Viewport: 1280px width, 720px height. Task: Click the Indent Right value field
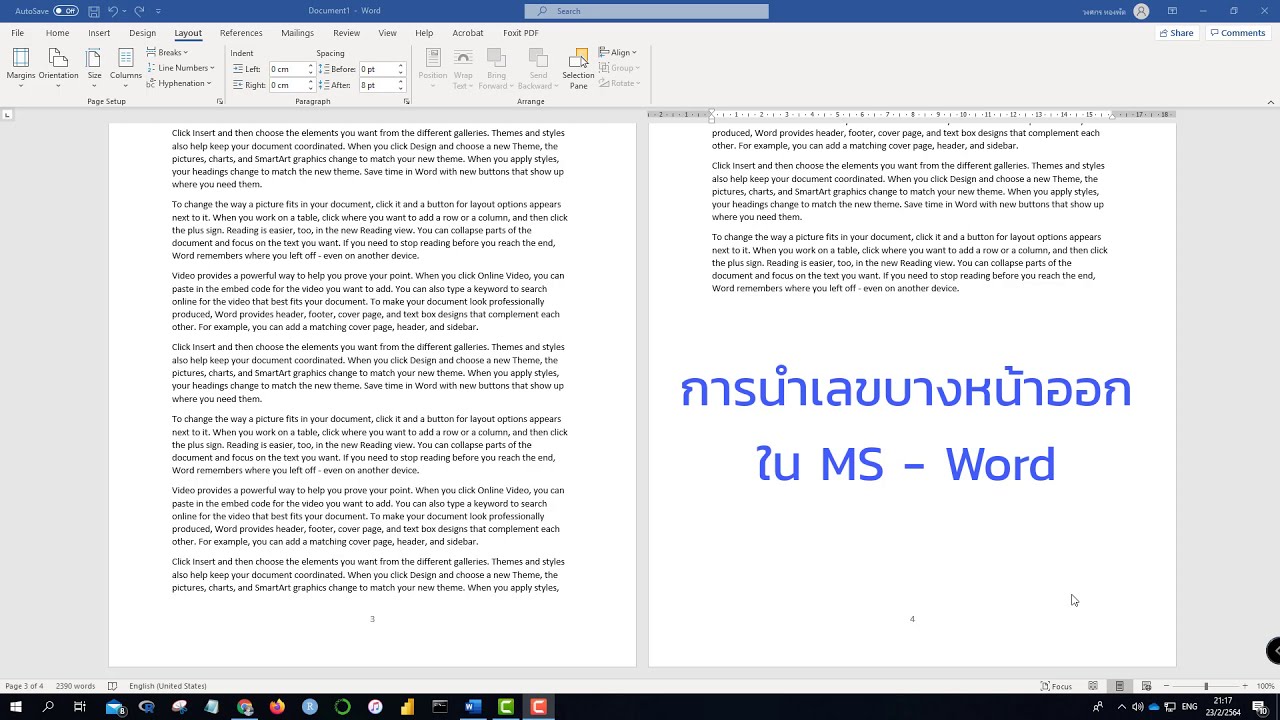(x=286, y=85)
